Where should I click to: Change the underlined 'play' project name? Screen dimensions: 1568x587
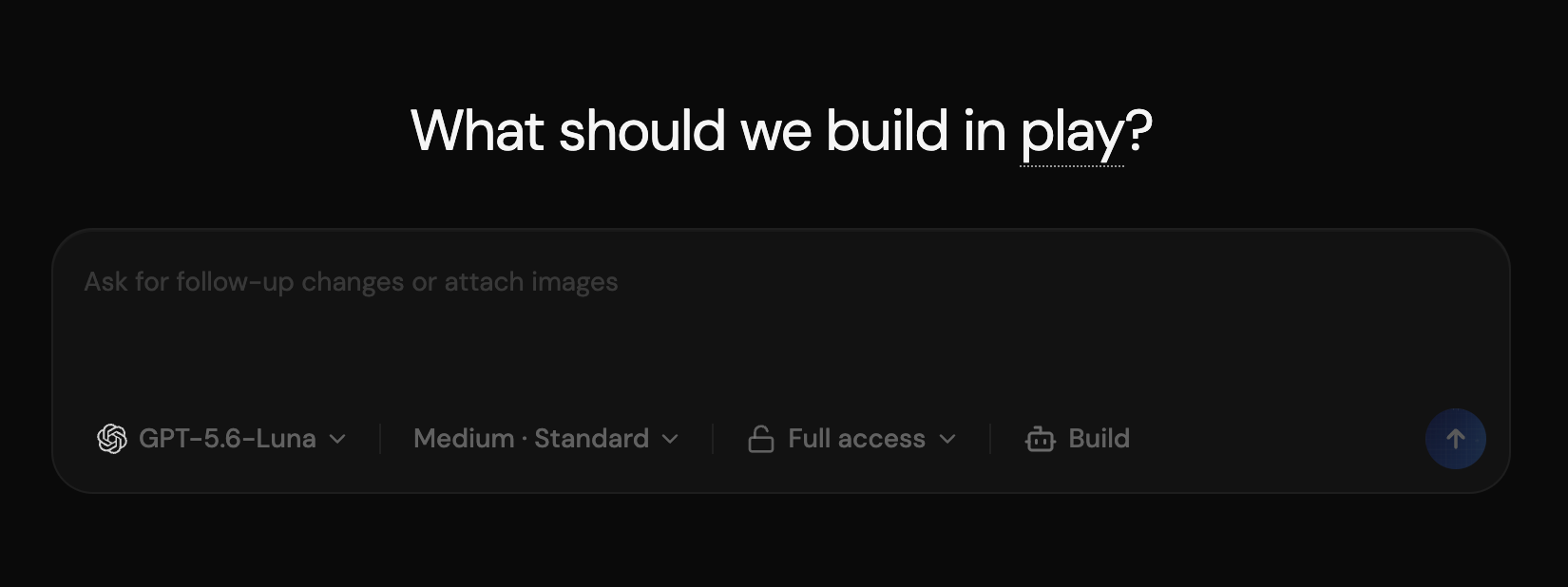pyautogui.click(x=1072, y=133)
